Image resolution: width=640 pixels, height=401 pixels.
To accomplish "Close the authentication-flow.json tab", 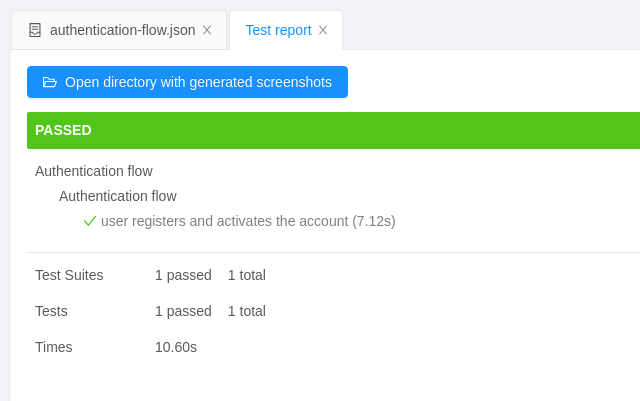I will coord(207,30).
